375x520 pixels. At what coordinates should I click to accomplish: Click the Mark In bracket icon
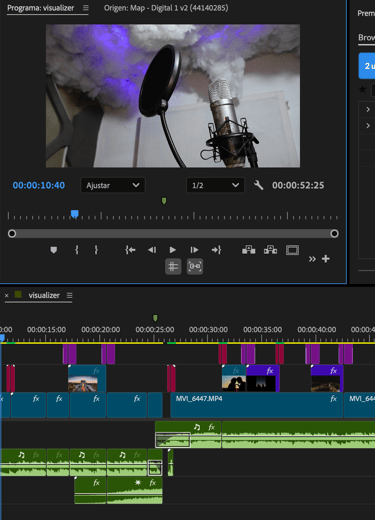point(77,250)
